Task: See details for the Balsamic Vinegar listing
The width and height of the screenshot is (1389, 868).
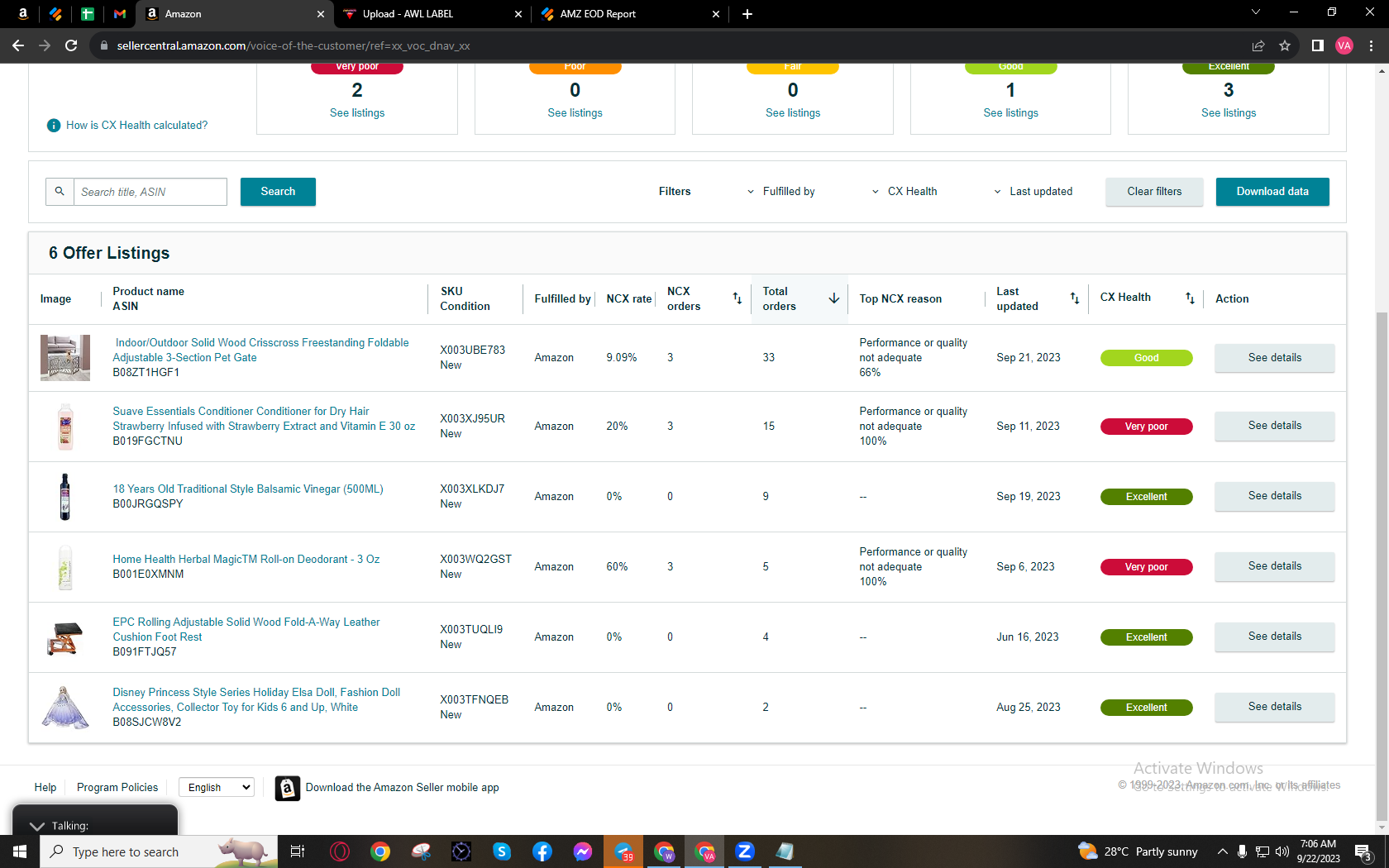Action: (x=1274, y=496)
